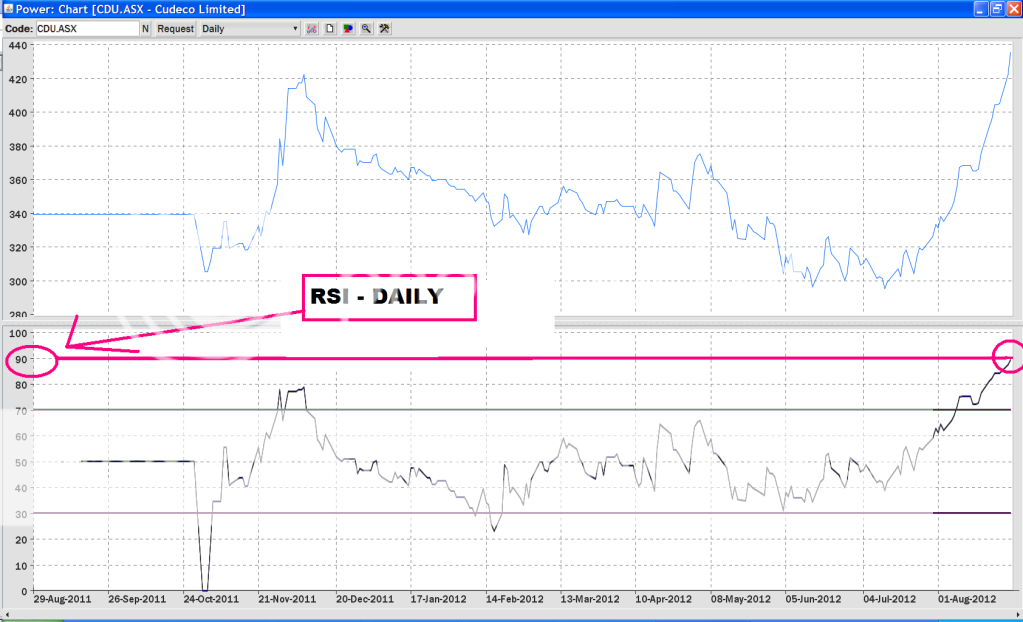Click the '29-Aug-2011' date label on the axis
This screenshot has width=1023, height=622.
pyautogui.click(x=62, y=599)
